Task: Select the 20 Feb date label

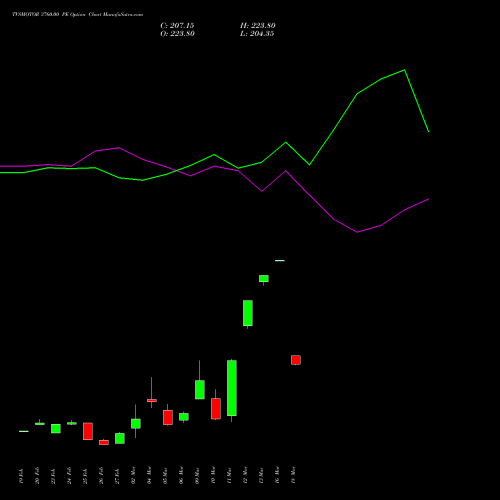Action: click(37, 475)
